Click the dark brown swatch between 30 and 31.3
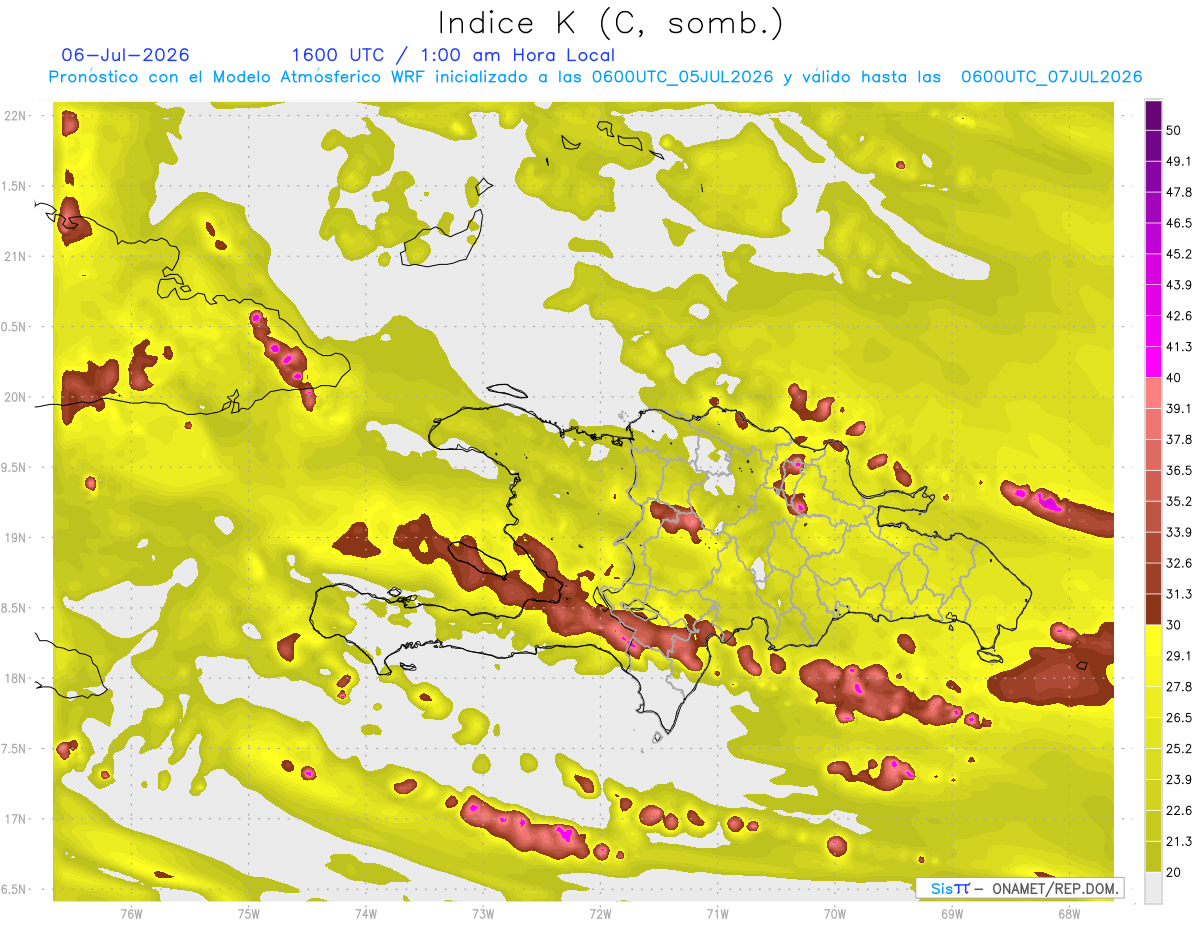Image resolution: width=1200 pixels, height=927 pixels. pyautogui.click(x=1153, y=609)
